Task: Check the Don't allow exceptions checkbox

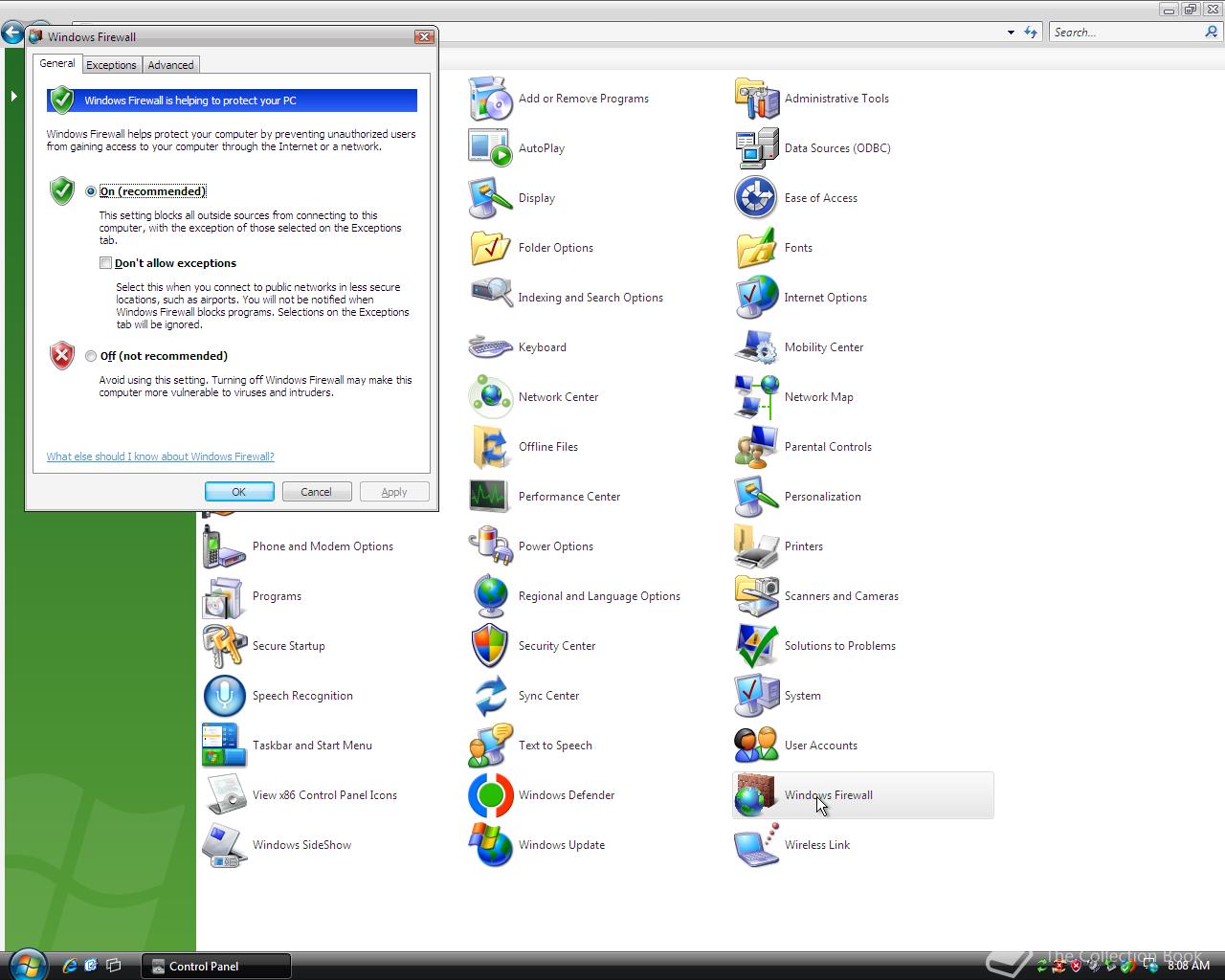Action: coord(106,263)
